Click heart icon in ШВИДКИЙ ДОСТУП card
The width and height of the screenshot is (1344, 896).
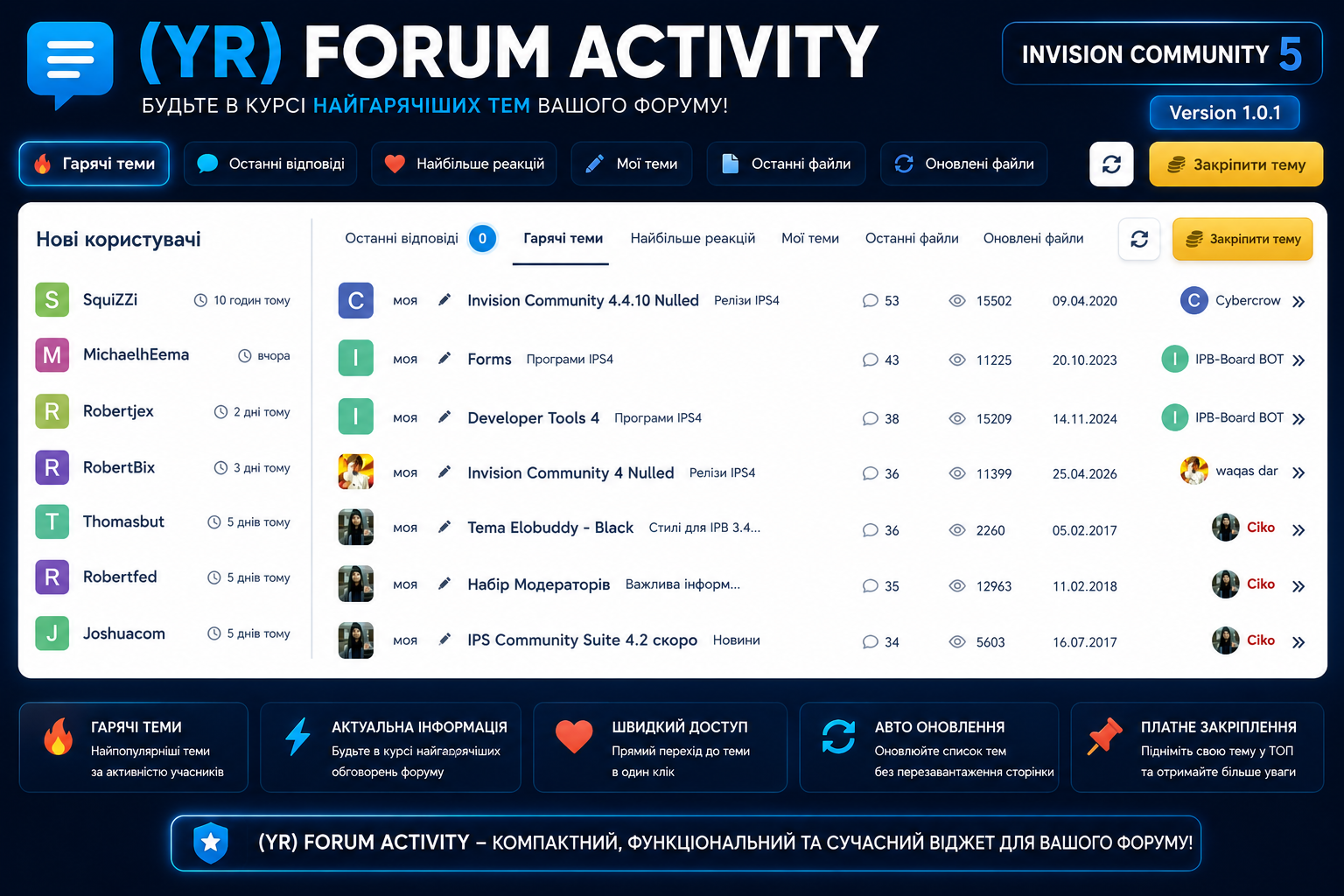[574, 736]
